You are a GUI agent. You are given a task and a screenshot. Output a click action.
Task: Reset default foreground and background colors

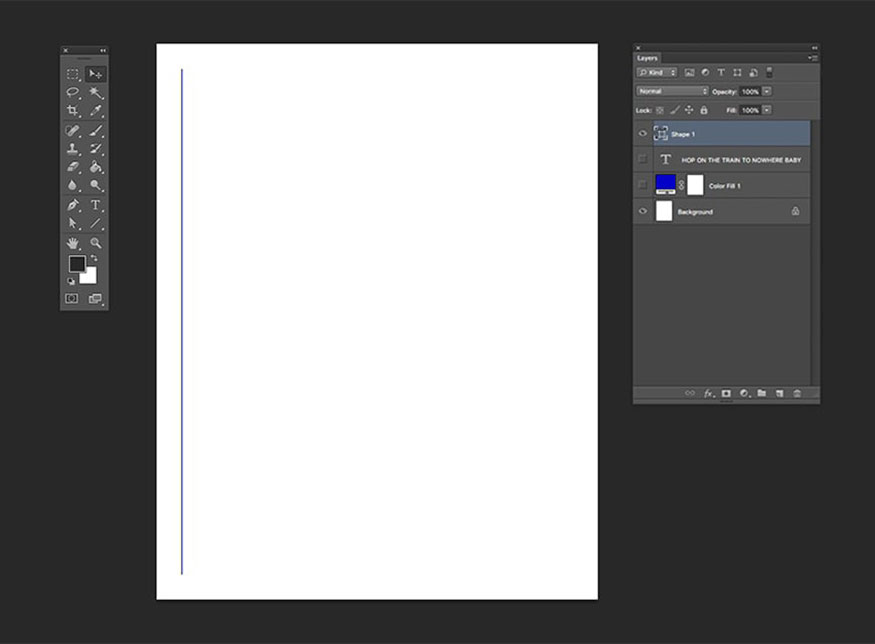point(71,281)
